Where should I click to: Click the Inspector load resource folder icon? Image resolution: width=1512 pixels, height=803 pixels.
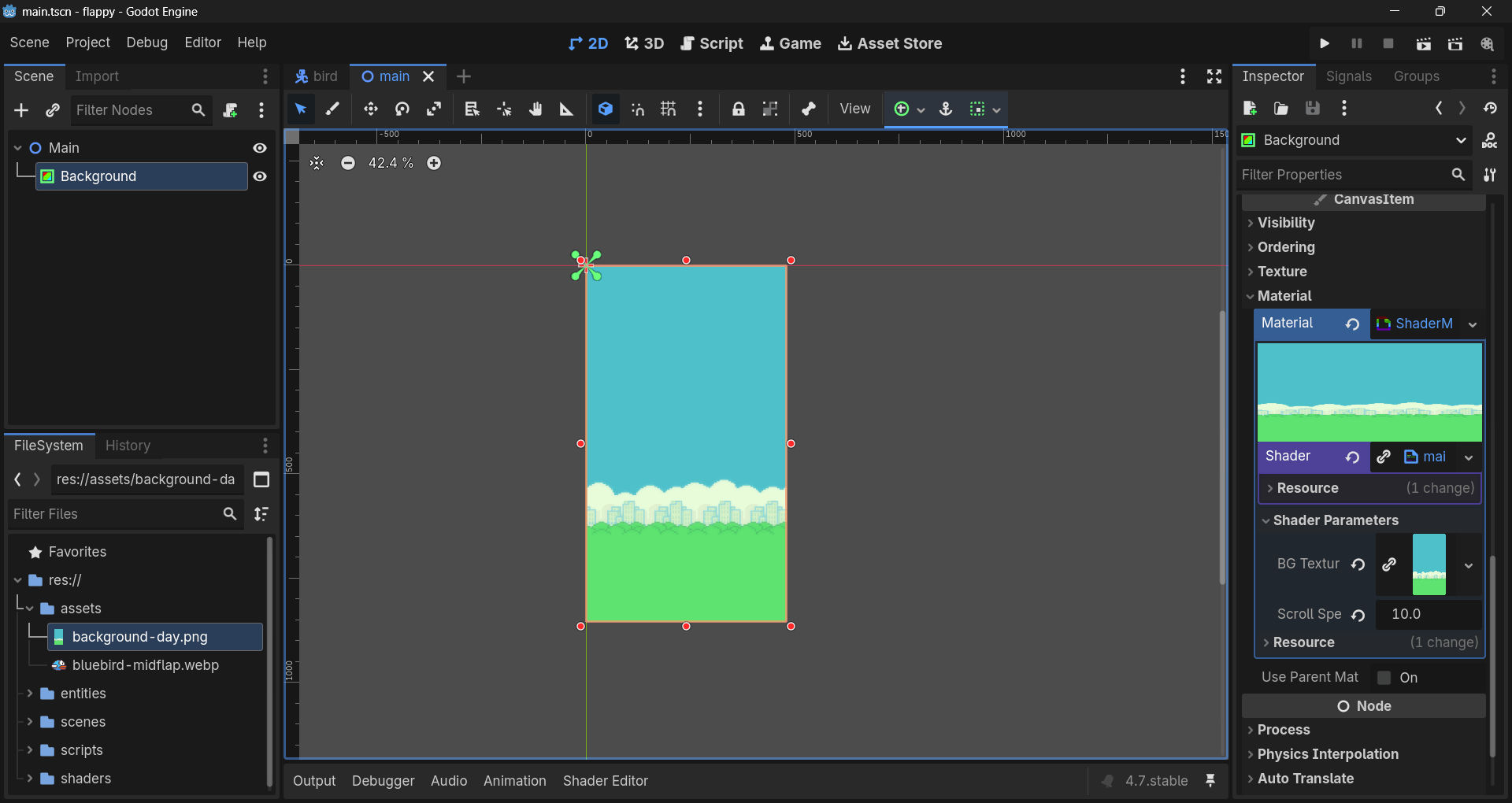tap(1281, 108)
